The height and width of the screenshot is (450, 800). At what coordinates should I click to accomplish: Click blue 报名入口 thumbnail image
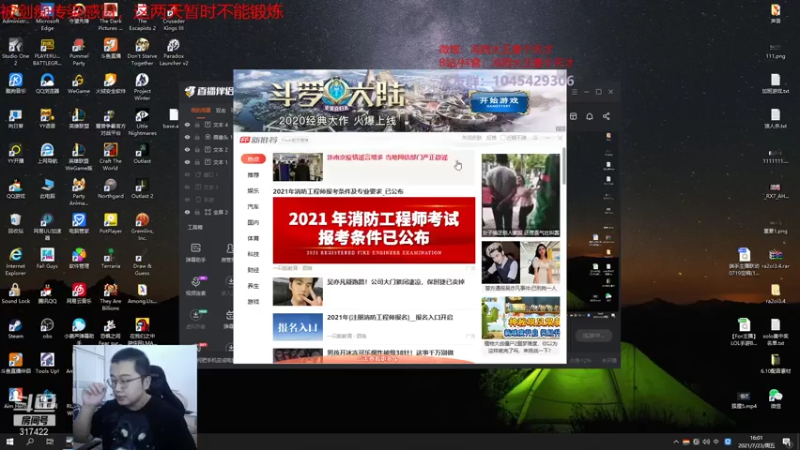coord(297,327)
